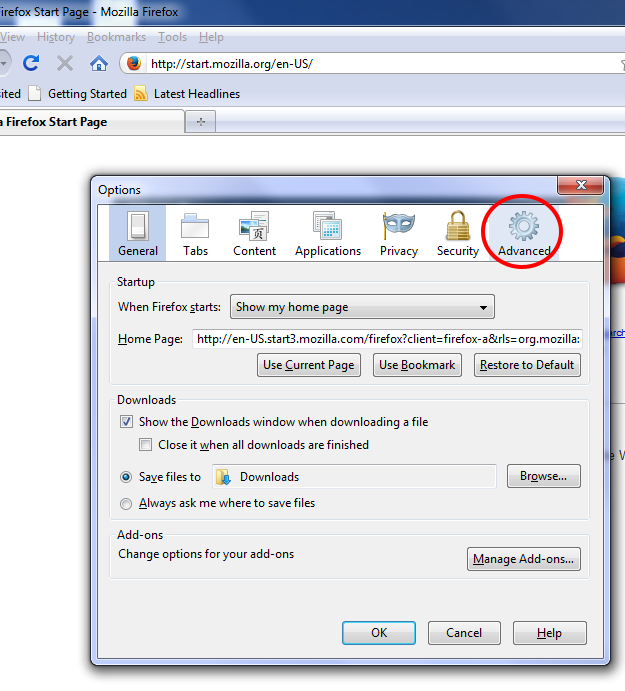Confirm the Options dialog with OK

point(379,633)
